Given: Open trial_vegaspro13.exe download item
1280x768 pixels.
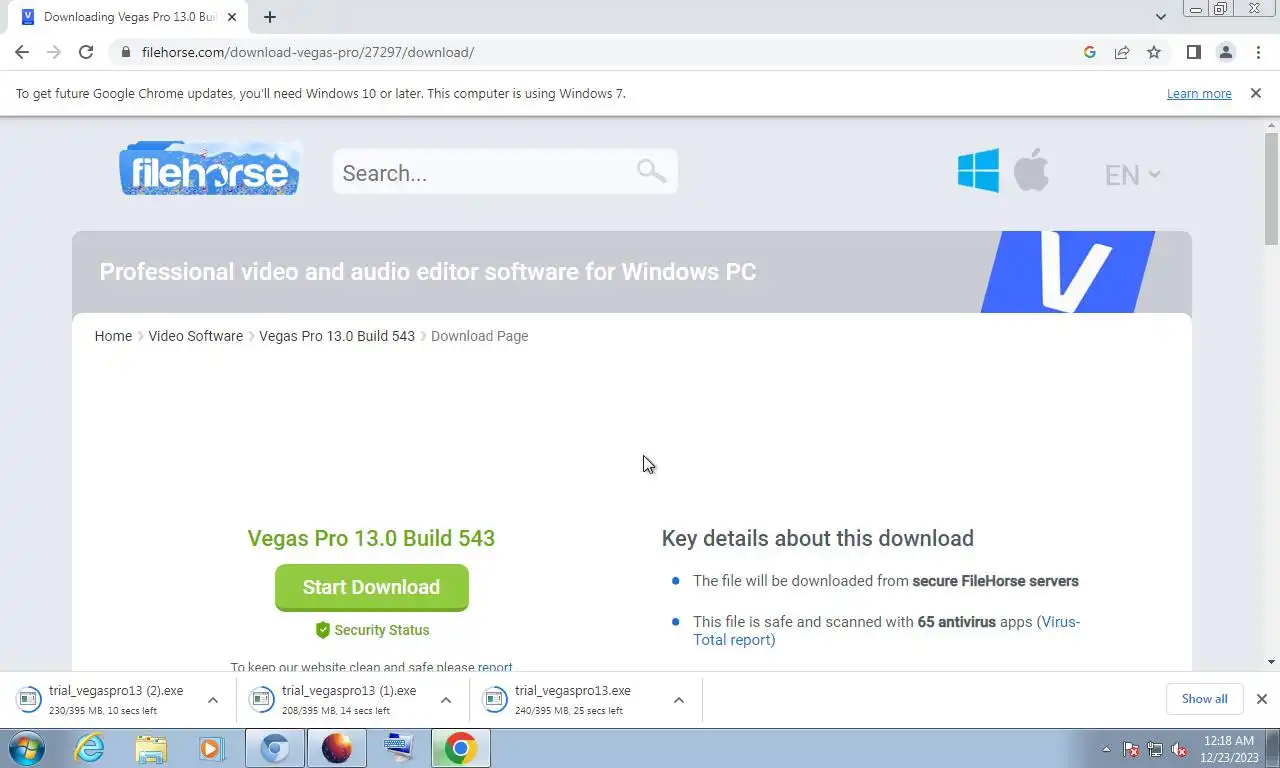Looking at the screenshot, I should pos(571,700).
